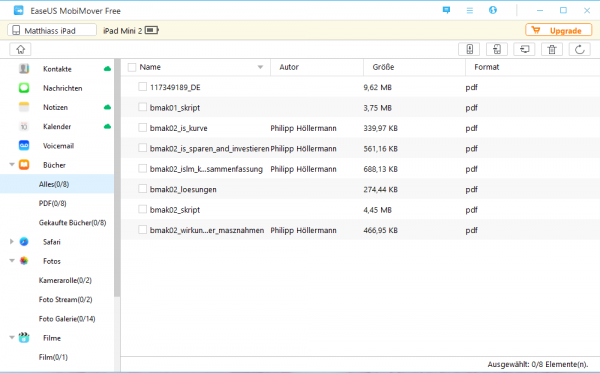Viewport: 600px width, 373px height.
Task: Click the iCloud icon next to Kontakte
Action: [107, 69]
